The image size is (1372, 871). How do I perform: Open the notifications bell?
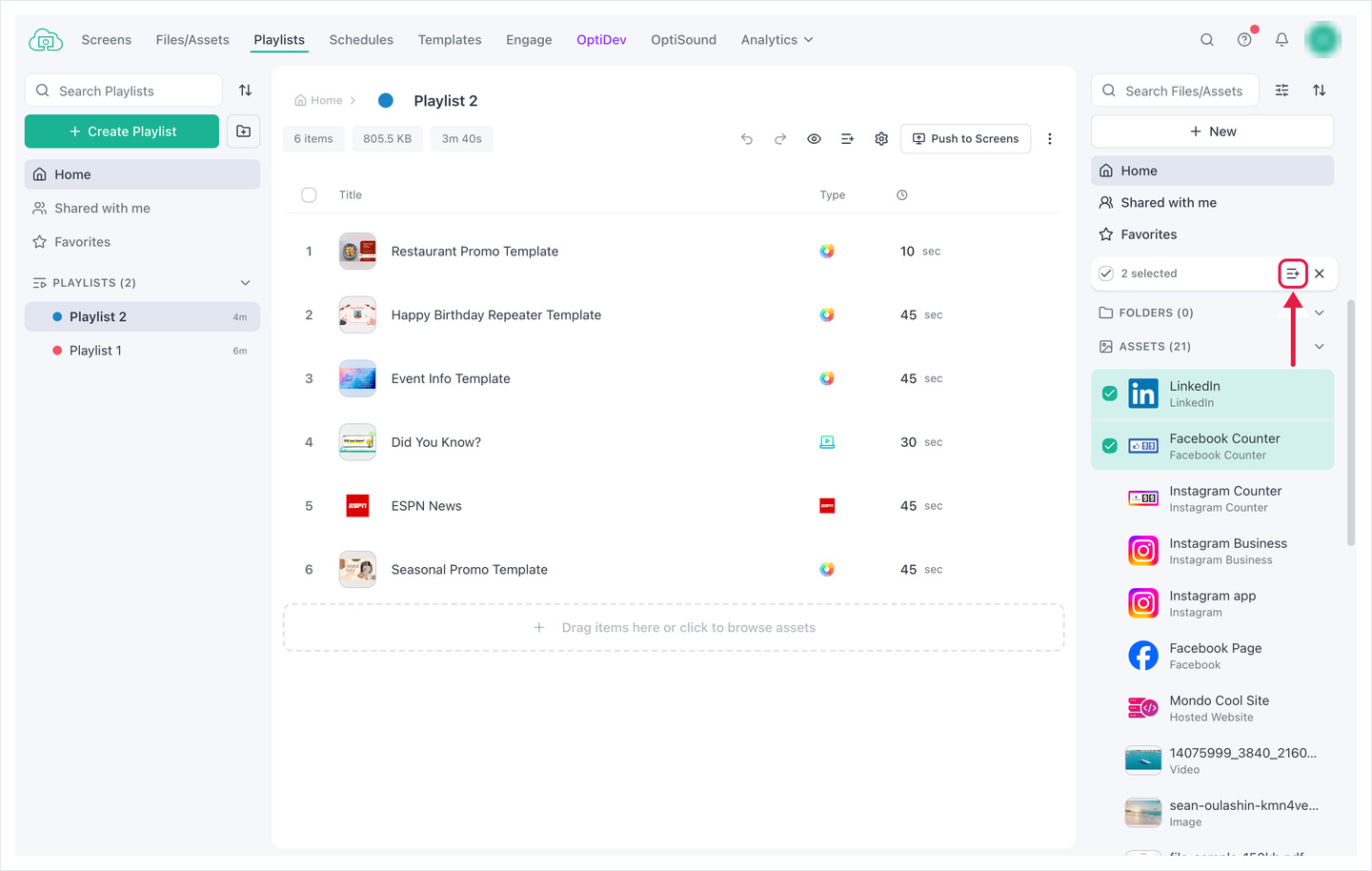1281,40
